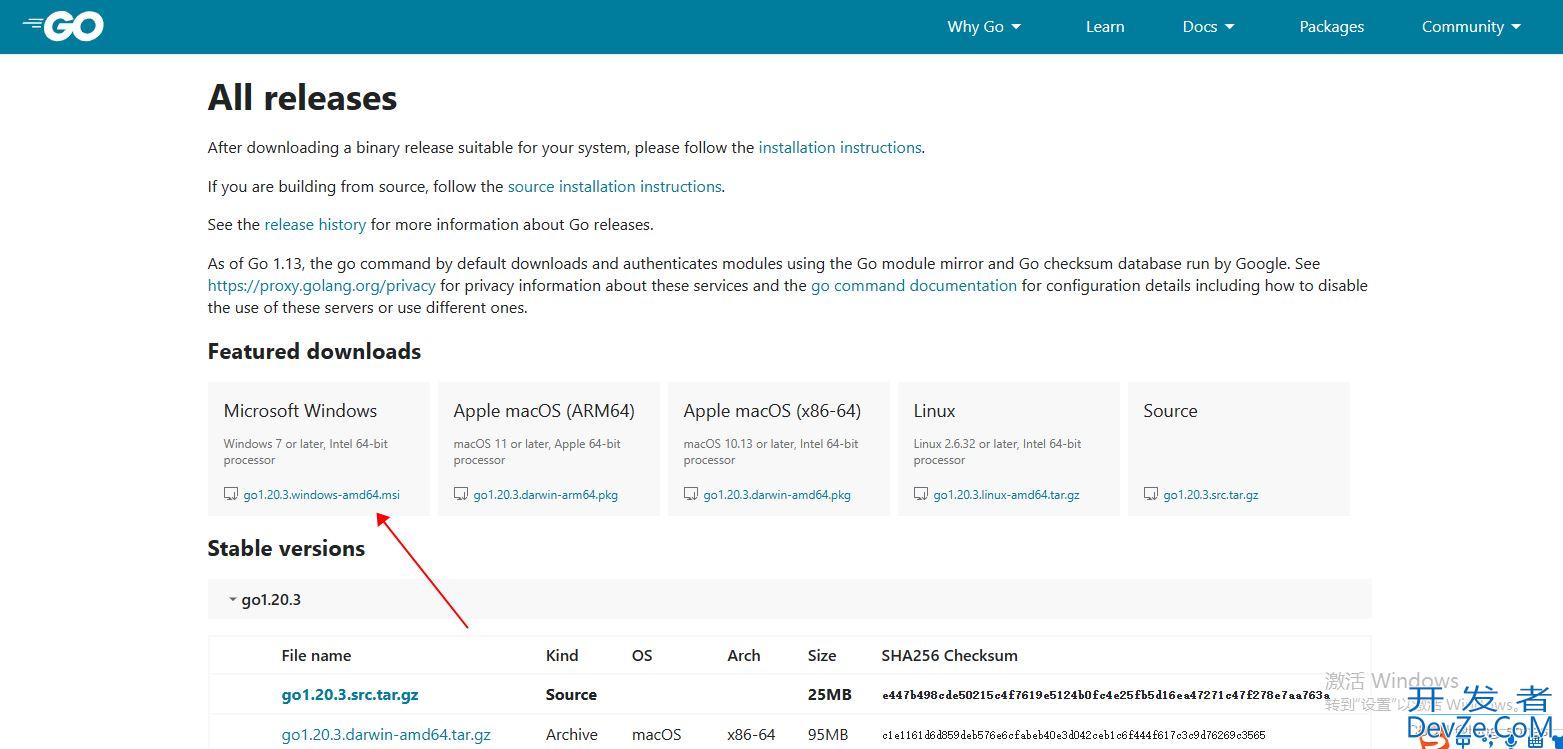Visit the proxy.golang.org/privacy link

322,285
